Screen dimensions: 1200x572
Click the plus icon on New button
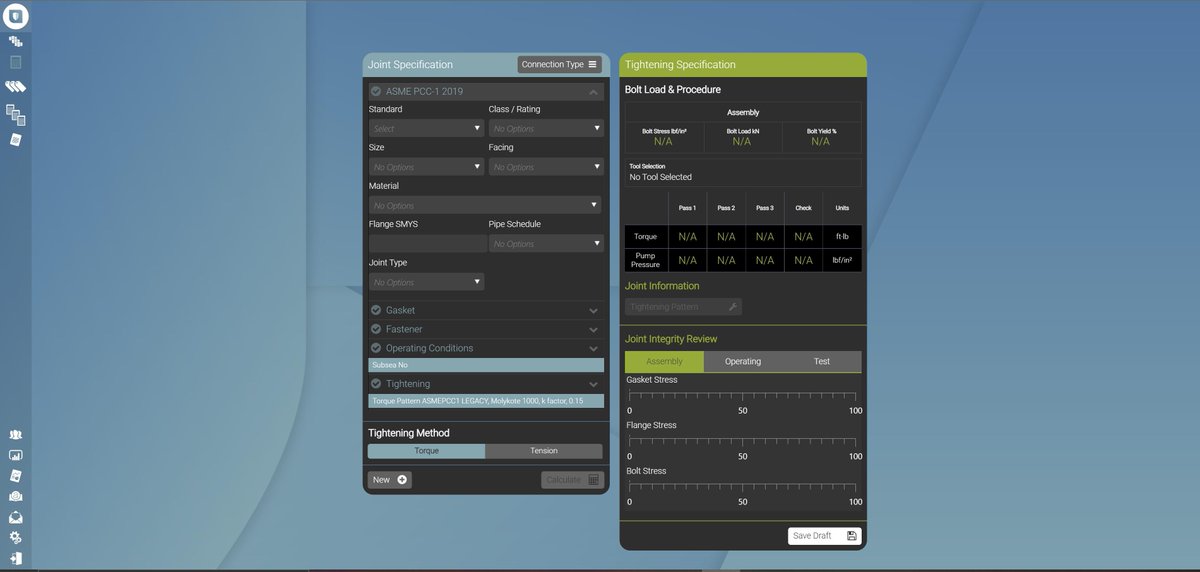(x=402, y=480)
